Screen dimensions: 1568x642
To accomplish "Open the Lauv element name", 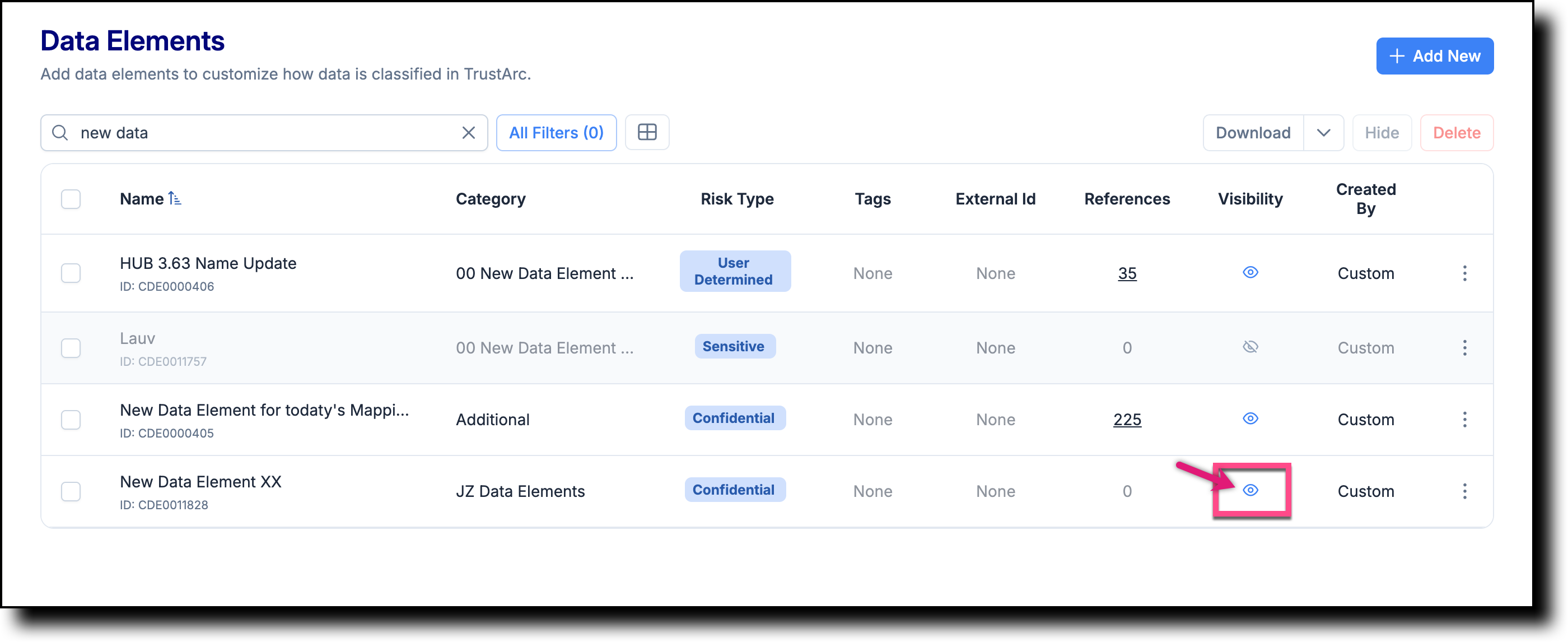I will click(138, 338).
